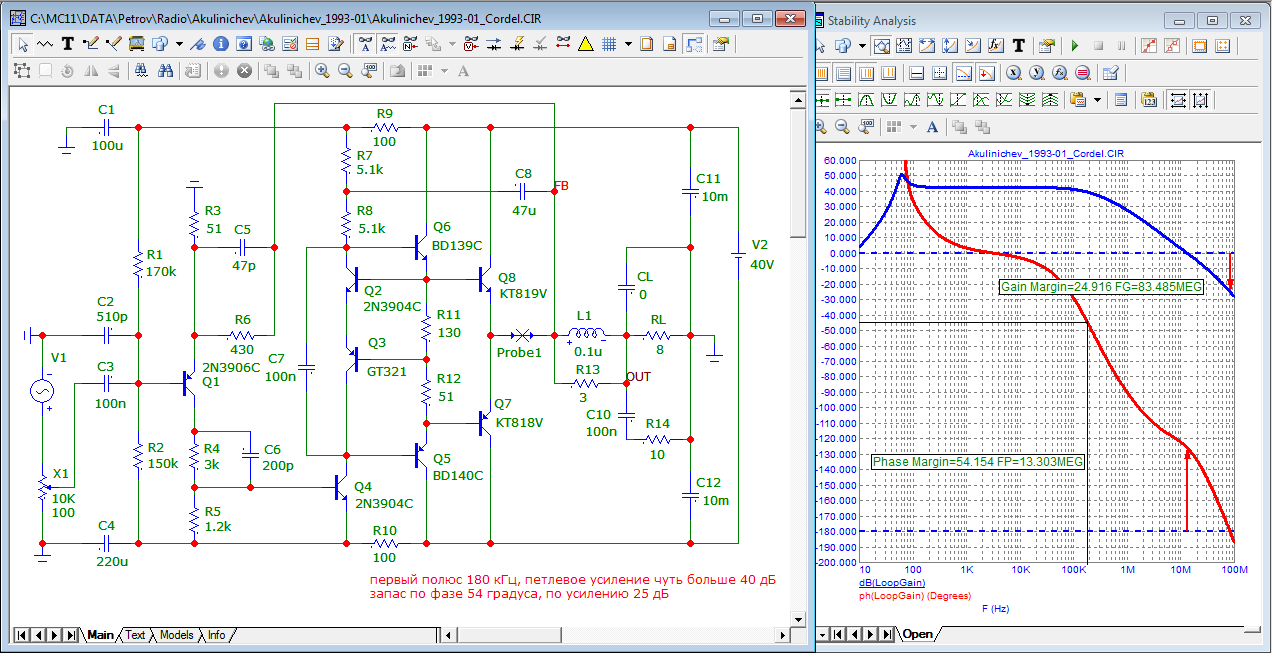Viewport: 1272px width, 653px height.
Task: Select the Text mode tool
Action: point(68,44)
